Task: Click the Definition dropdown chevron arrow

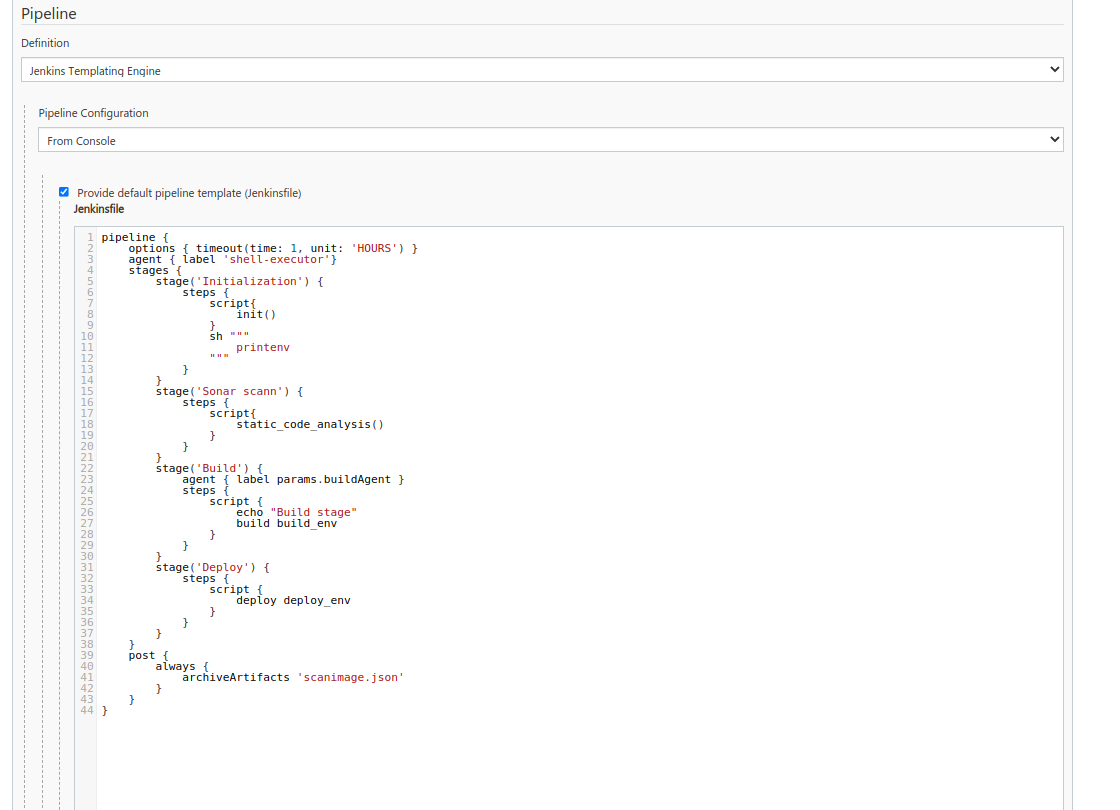Action: tap(1055, 69)
